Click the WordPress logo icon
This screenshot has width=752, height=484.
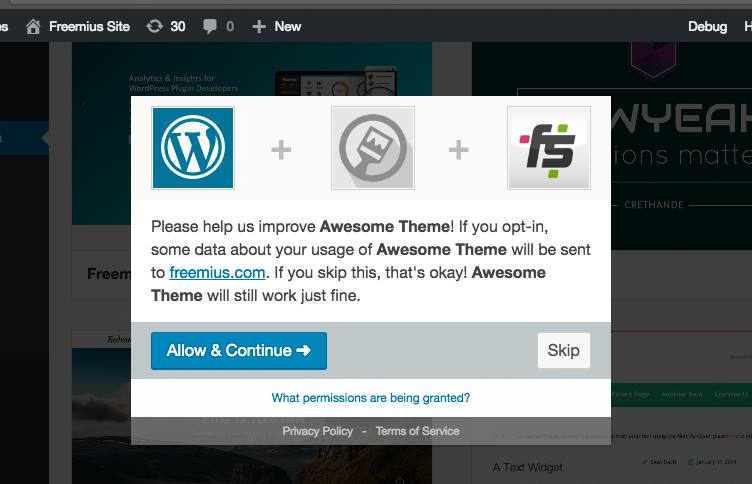point(193,149)
